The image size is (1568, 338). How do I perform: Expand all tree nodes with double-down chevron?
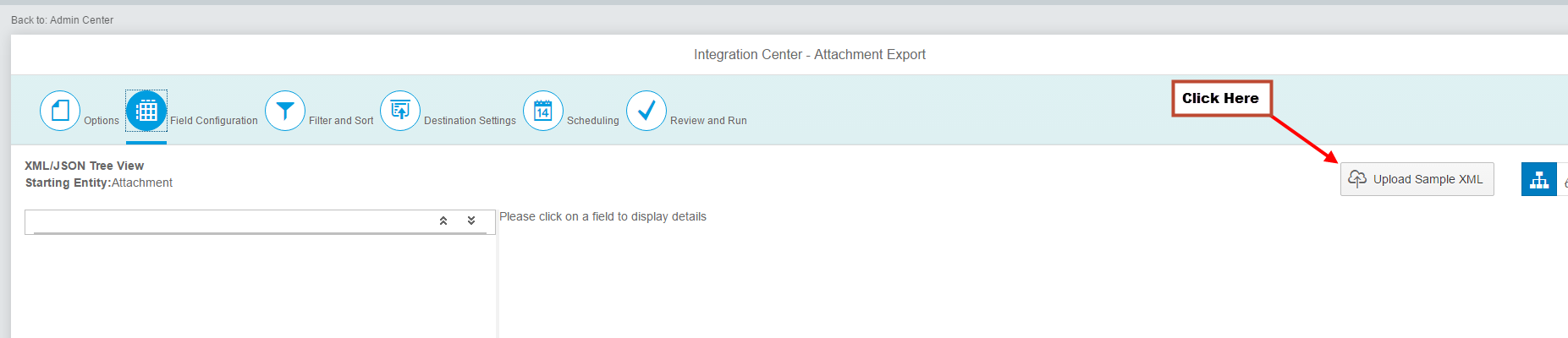coord(471,221)
